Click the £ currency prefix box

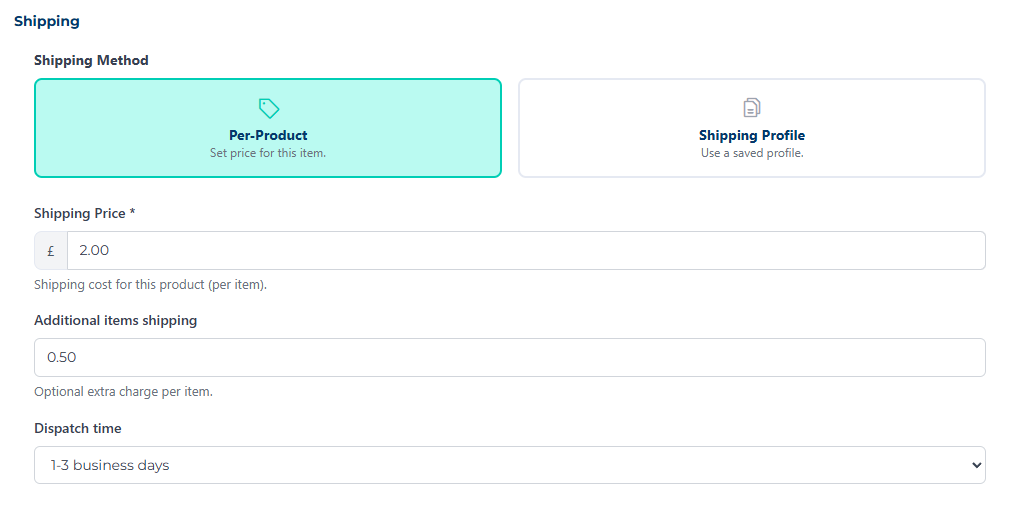coord(51,251)
